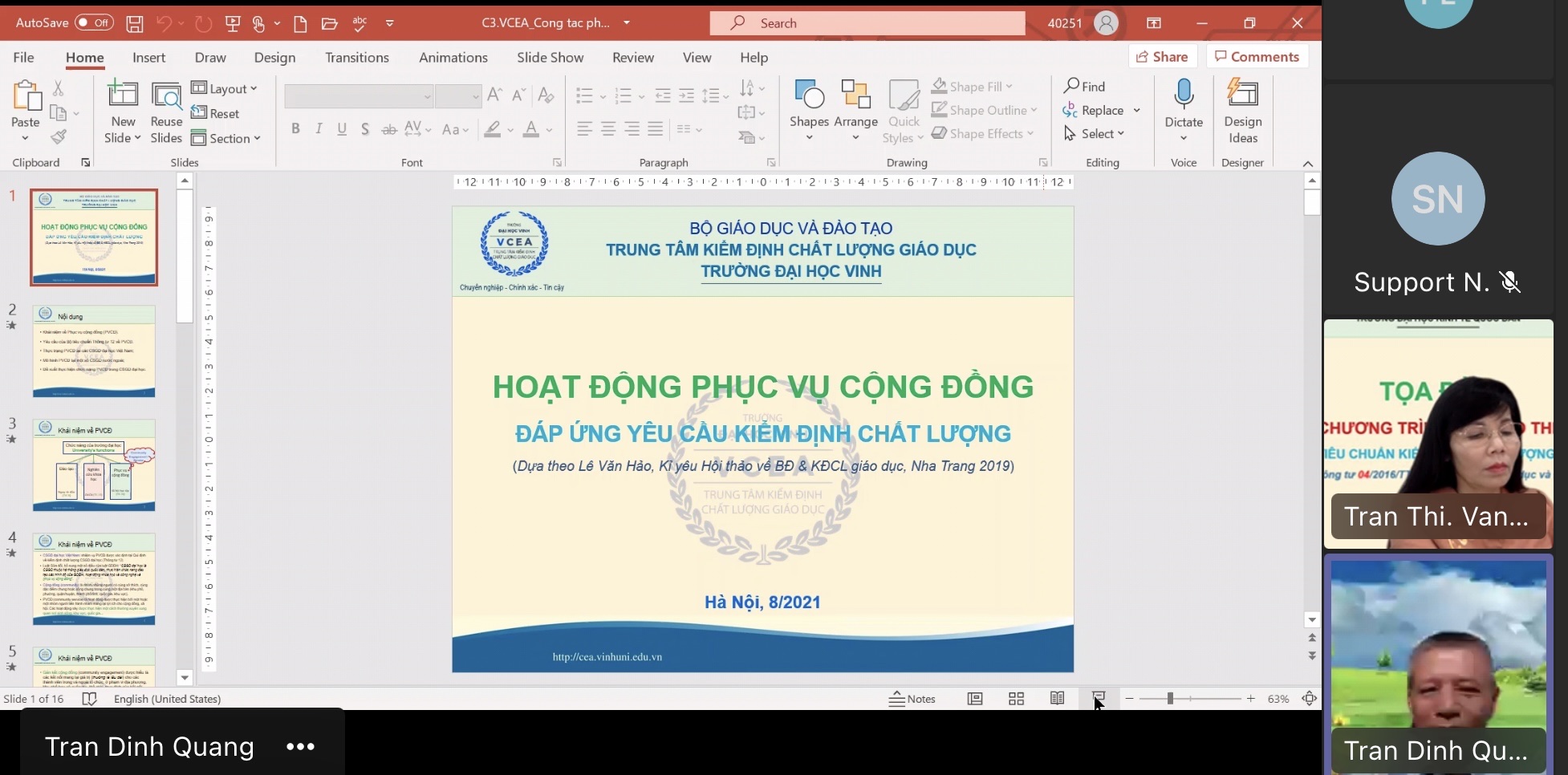Click the New file icon in quick access

point(300,24)
